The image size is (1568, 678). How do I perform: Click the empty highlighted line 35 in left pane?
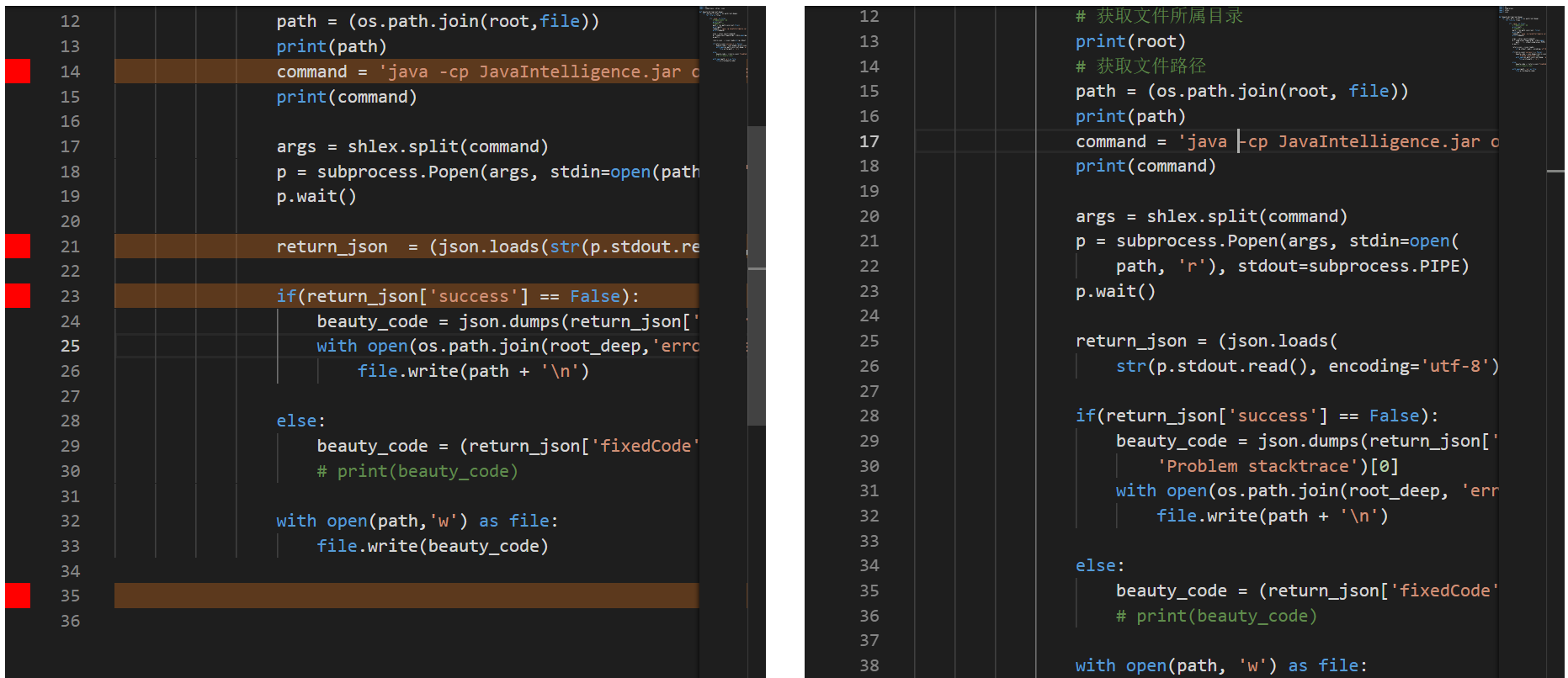click(x=407, y=596)
